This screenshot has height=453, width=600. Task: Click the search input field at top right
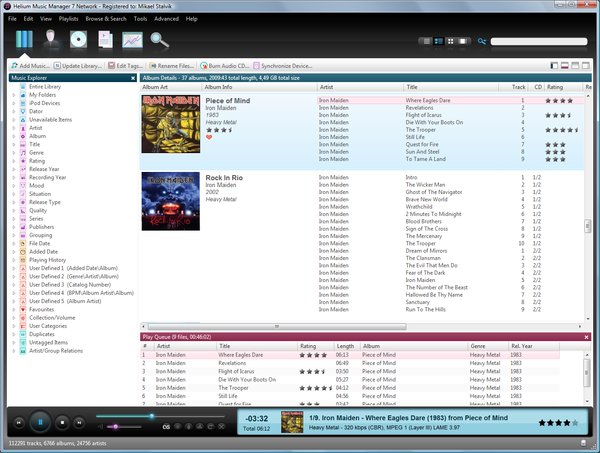pos(540,42)
